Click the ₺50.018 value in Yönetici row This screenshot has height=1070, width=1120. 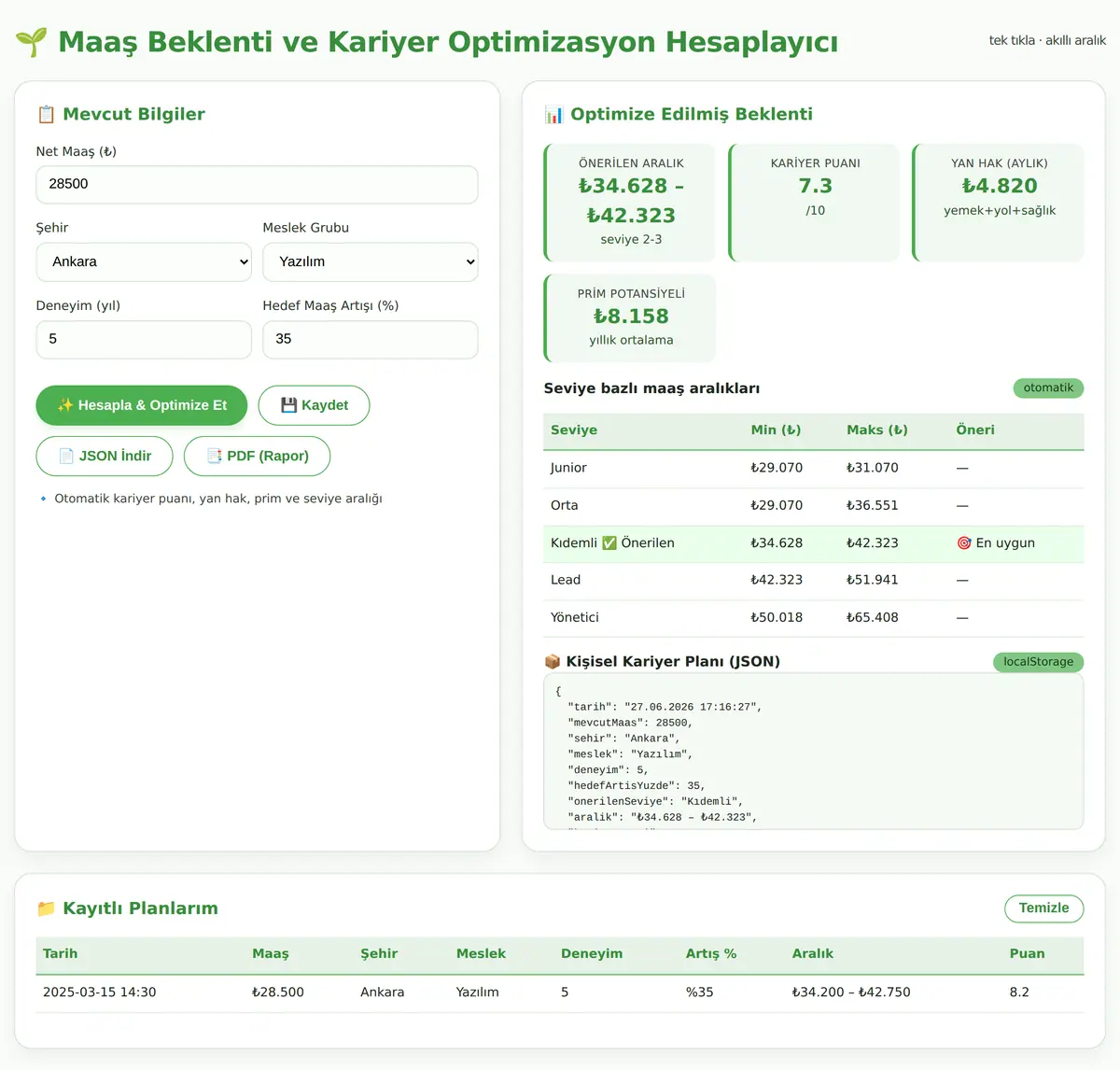pos(777,617)
